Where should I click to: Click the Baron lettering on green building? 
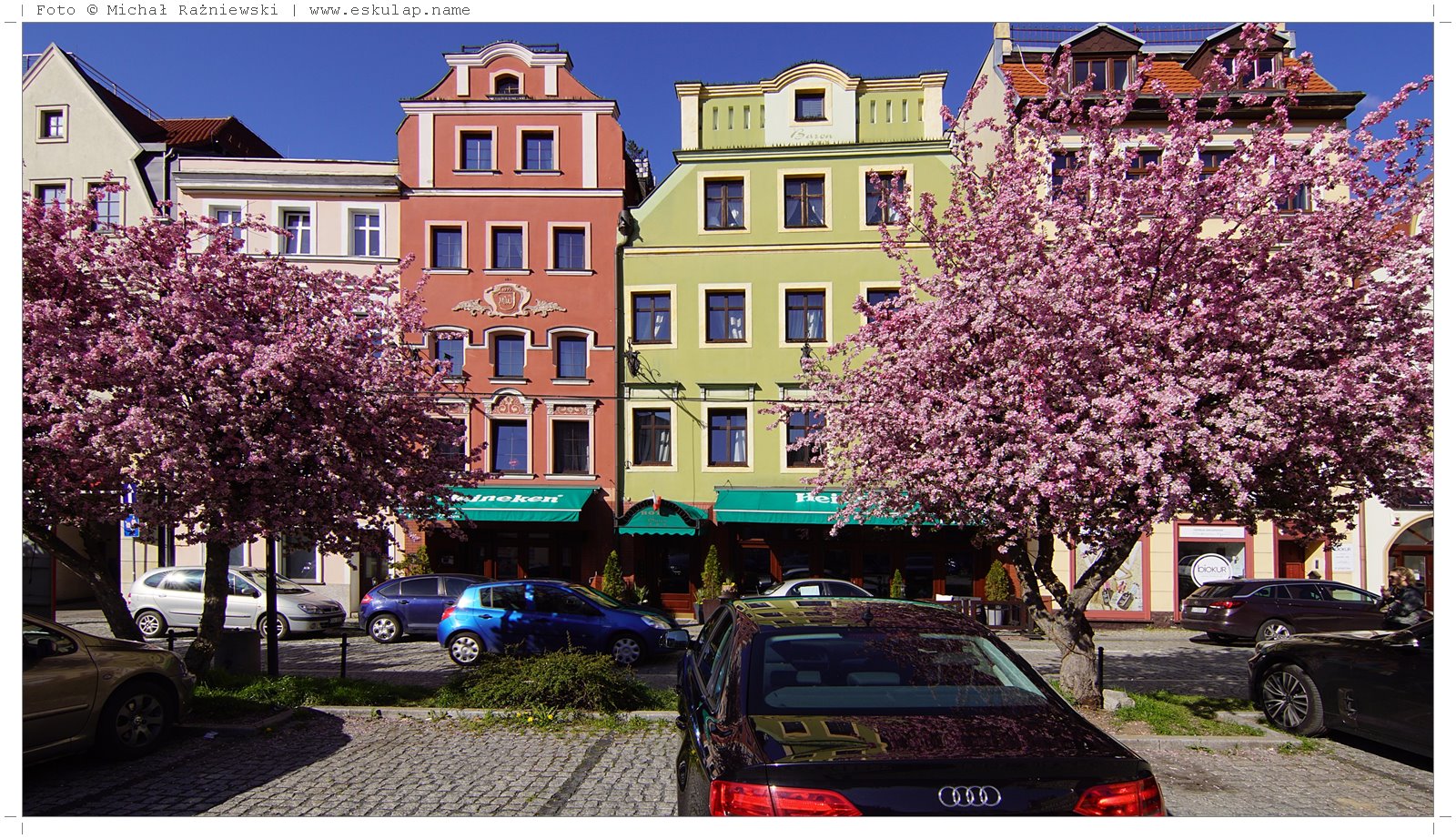(811, 135)
